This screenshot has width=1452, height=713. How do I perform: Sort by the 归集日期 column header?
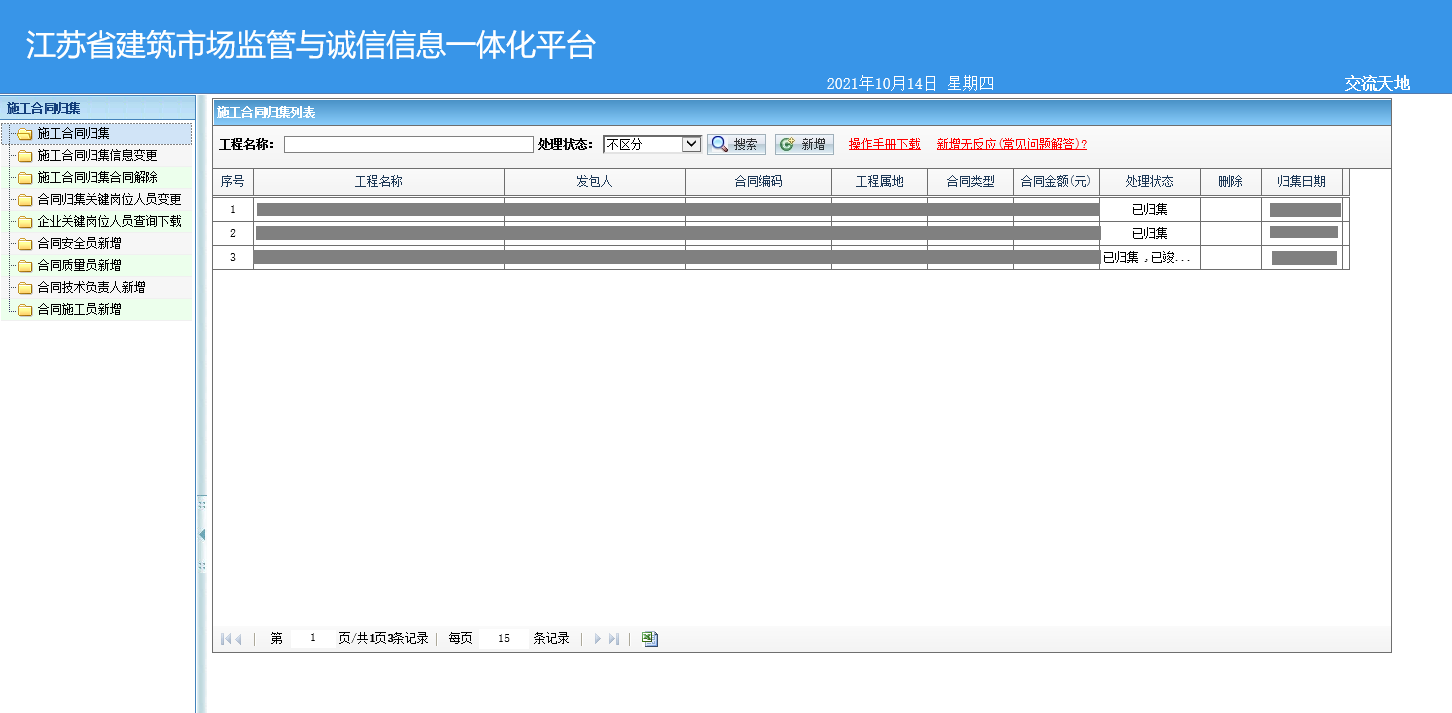pyautogui.click(x=1300, y=181)
